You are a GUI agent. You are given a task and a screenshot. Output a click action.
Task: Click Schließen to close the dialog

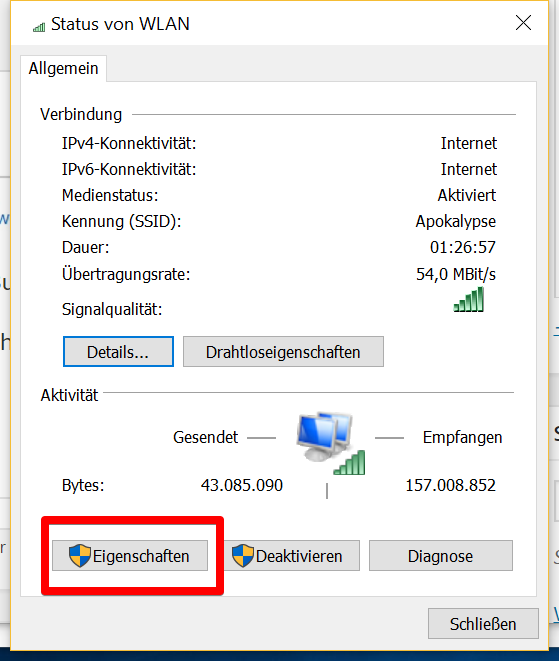point(483,623)
